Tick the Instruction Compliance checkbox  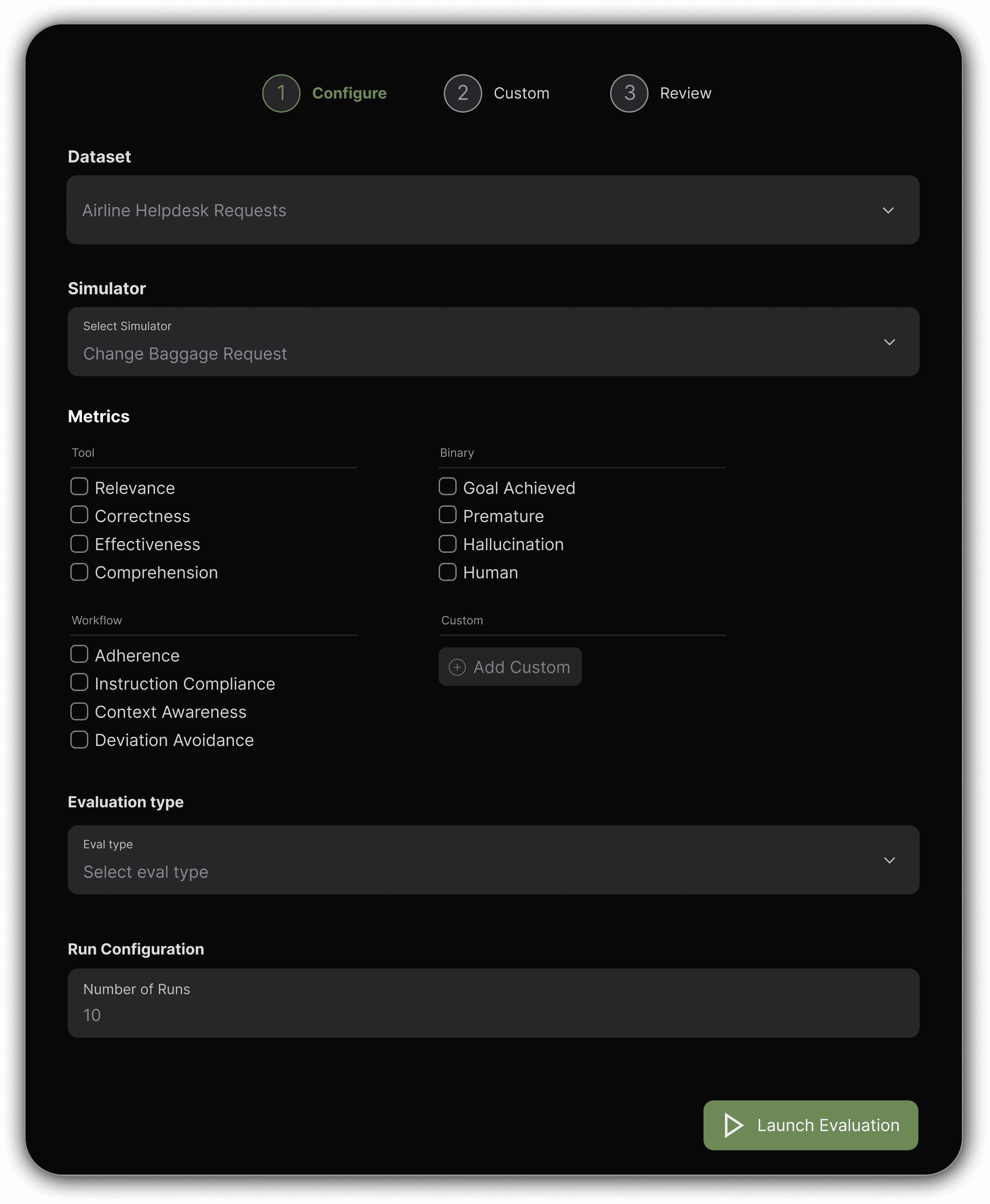(79, 682)
